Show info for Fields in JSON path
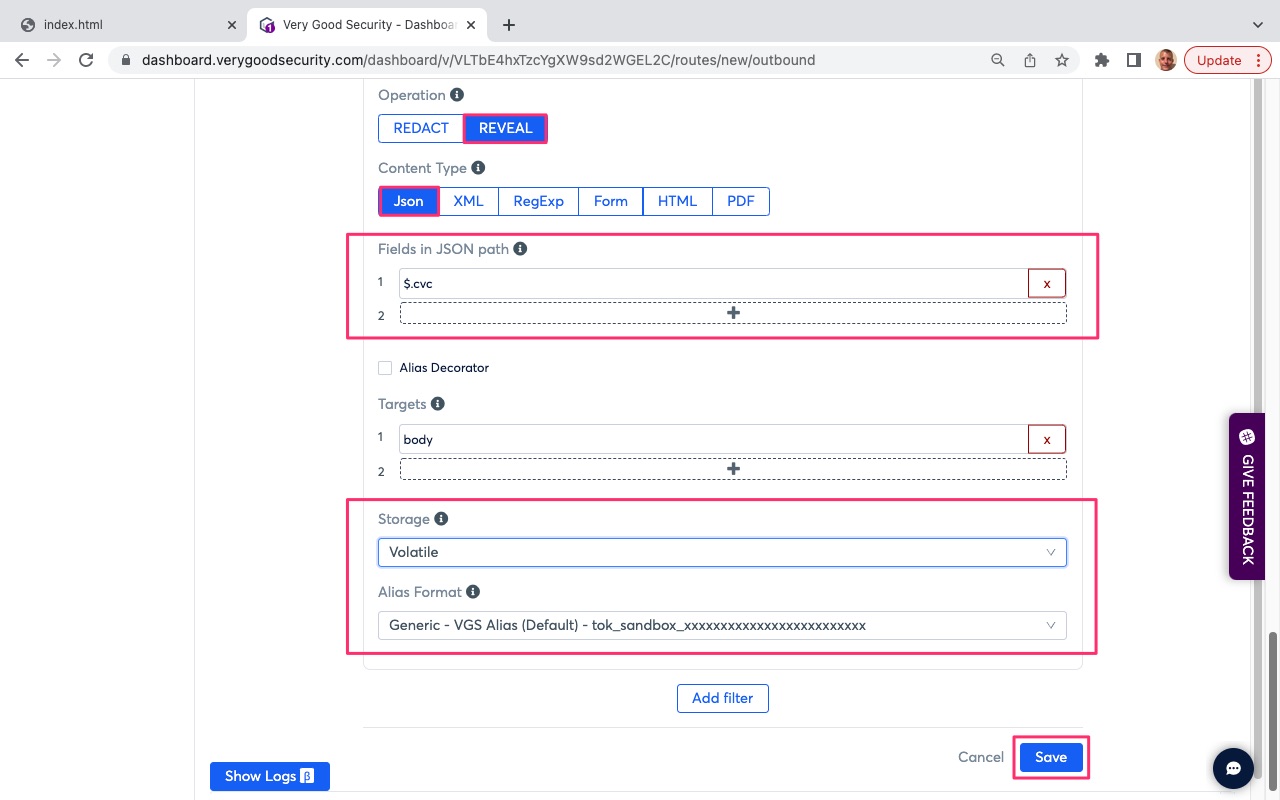The image size is (1280, 800). click(520, 249)
